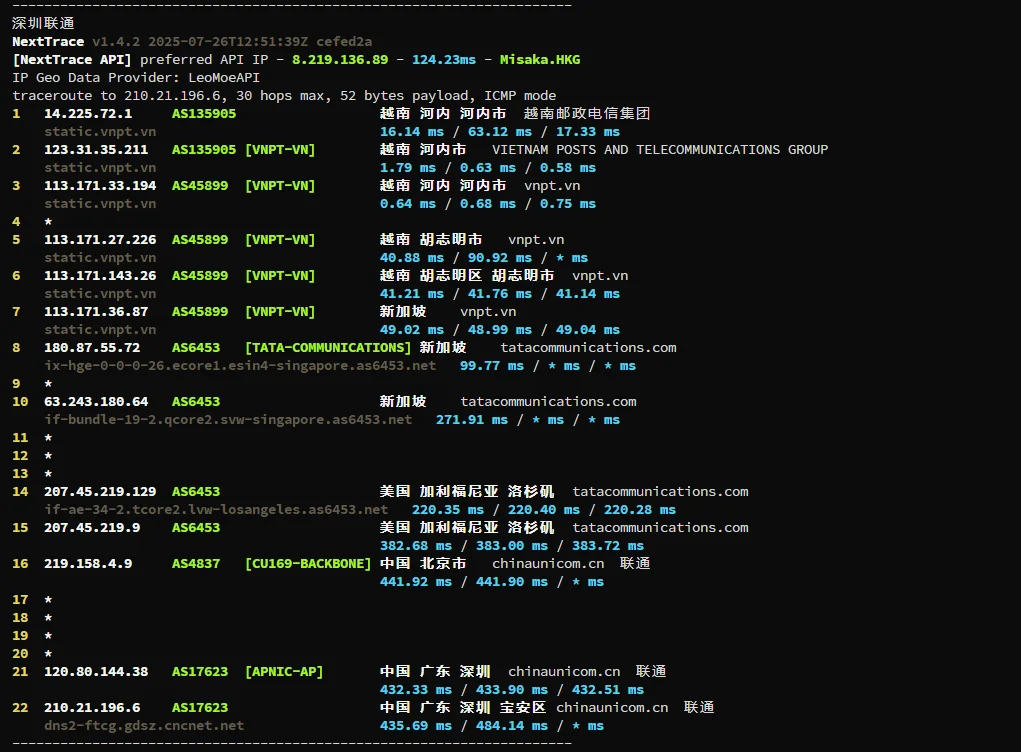Viewport: 1021px width, 752px height.
Task: Click VIETNAM POSTS AND TELECOMMUNICATIONS GROUP text
Action: pos(660,150)
